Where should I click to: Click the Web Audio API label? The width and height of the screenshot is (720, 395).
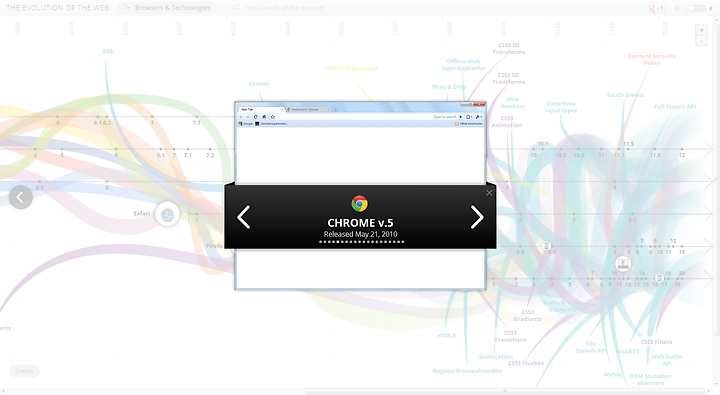pyautogui.click(x=666, y=360)
